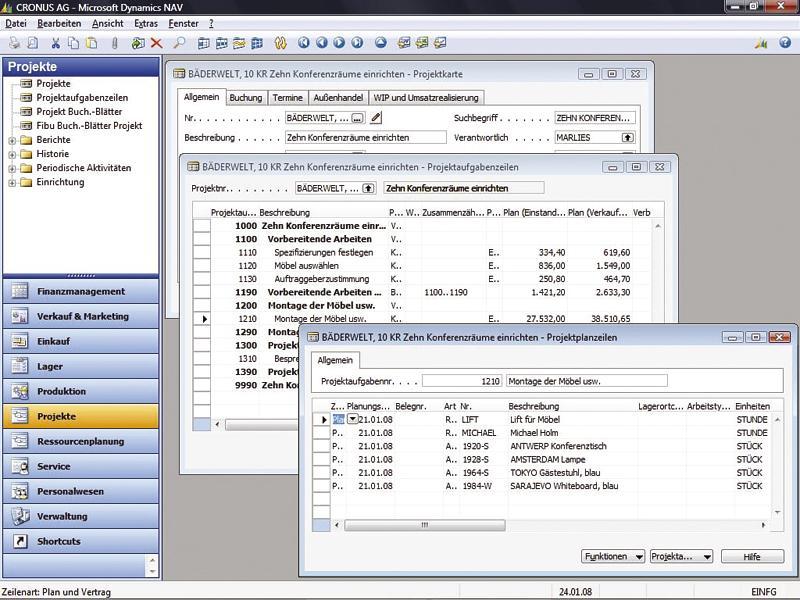This screenshot has width=800, height=600.
Task: Open the Projekta... dropdown button
Action: coord(681,556)
